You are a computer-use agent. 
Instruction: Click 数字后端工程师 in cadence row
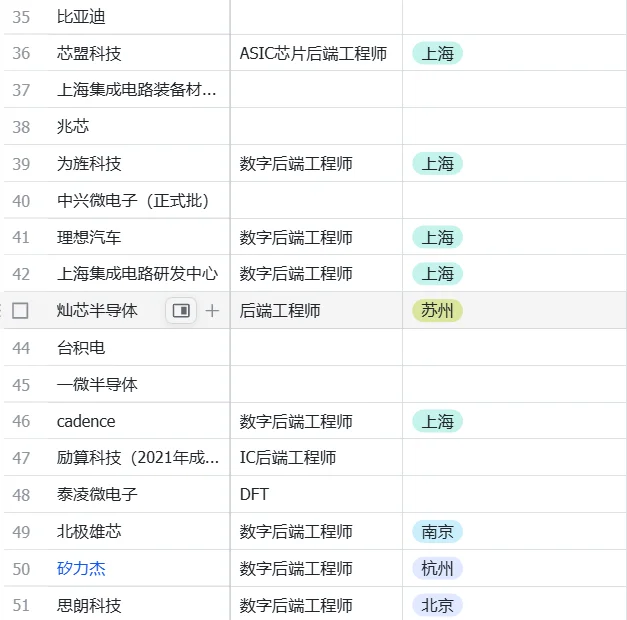(x=296, y=421)
